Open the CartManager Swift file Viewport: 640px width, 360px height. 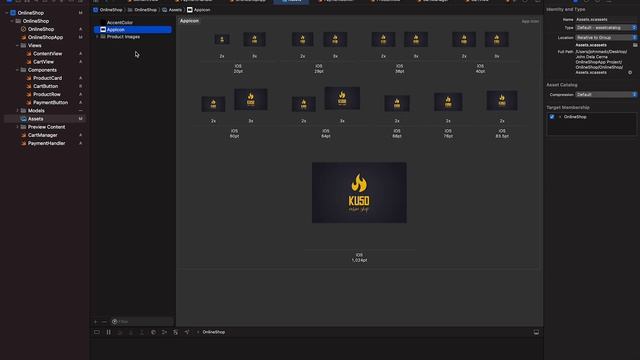pos(42,135)
